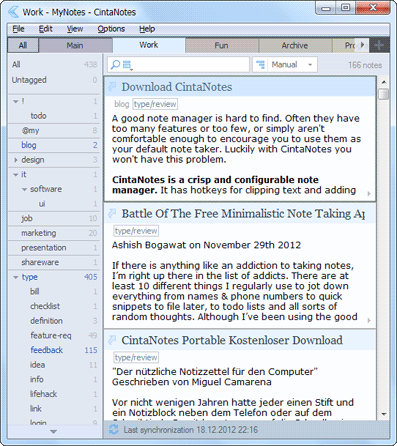Switch to the Archive tab
Viewport: 397px width, 446px height.
(295, 45)
